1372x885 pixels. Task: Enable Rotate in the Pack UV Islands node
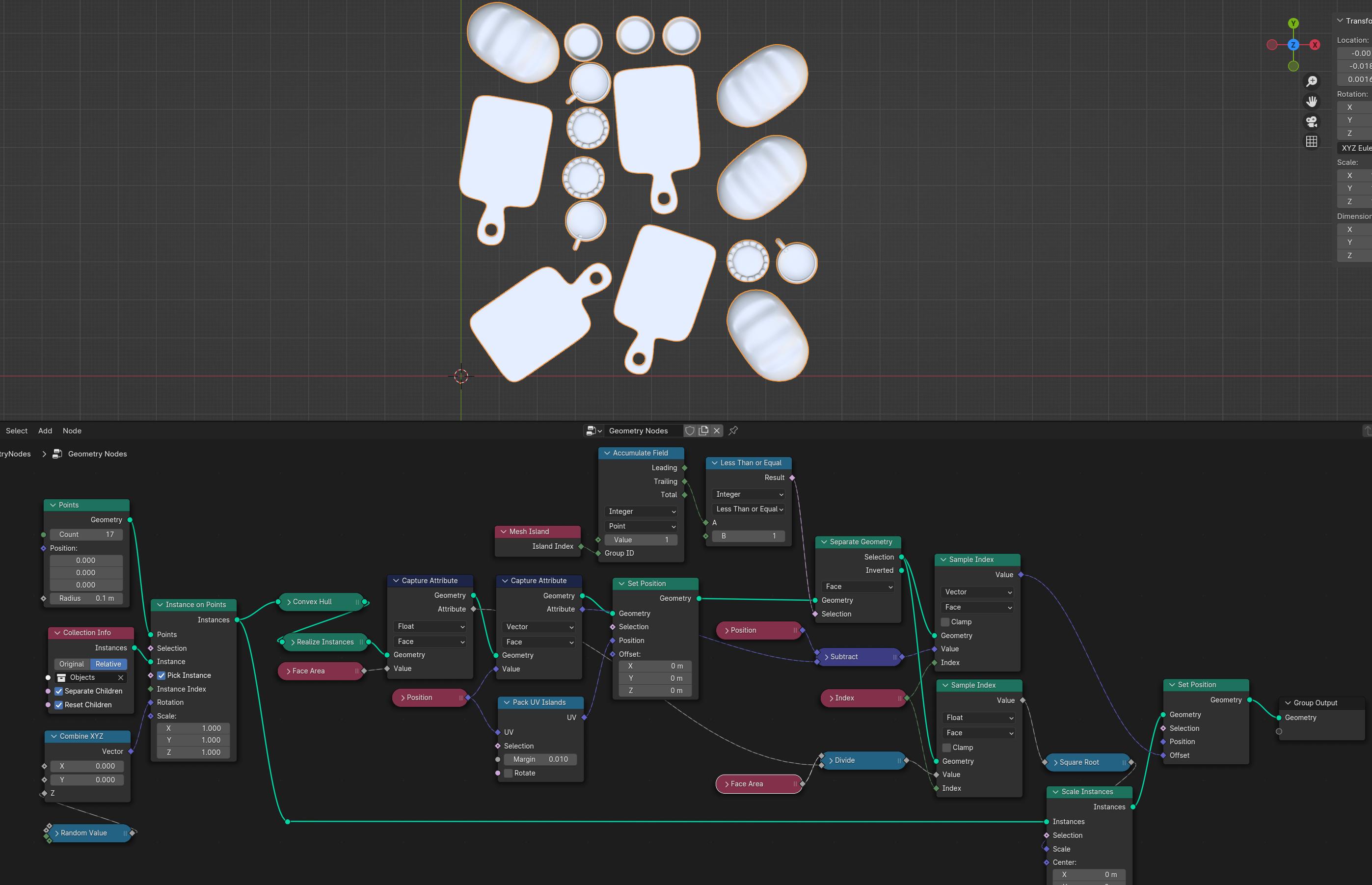pyautogui.click(x=509, y=773)
